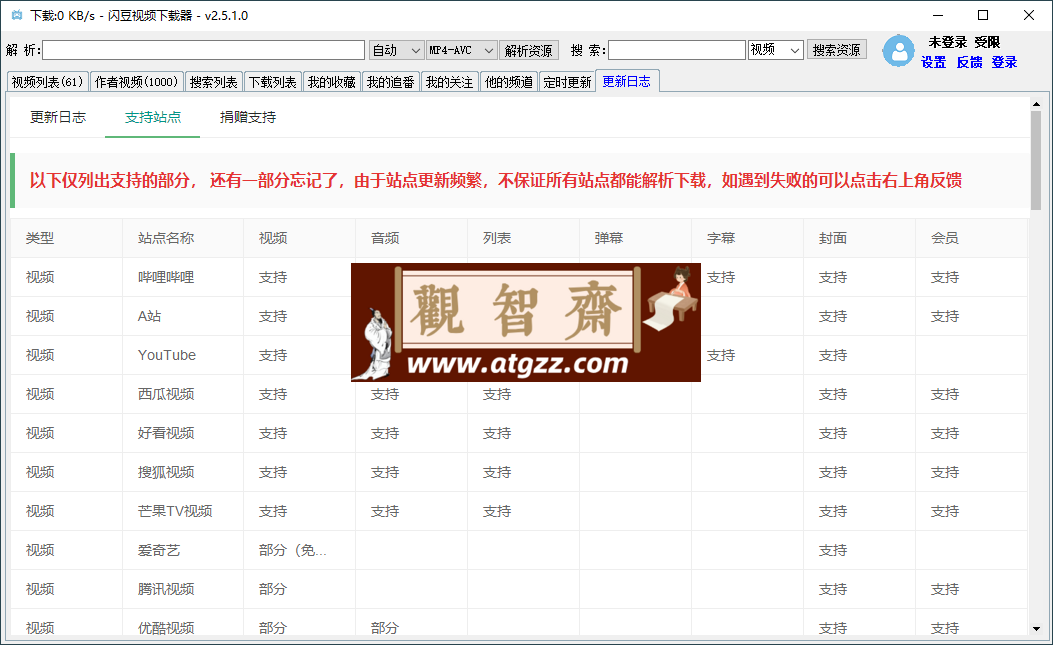
Task: Click the 解析资源 button
Action: pos(529,50)
